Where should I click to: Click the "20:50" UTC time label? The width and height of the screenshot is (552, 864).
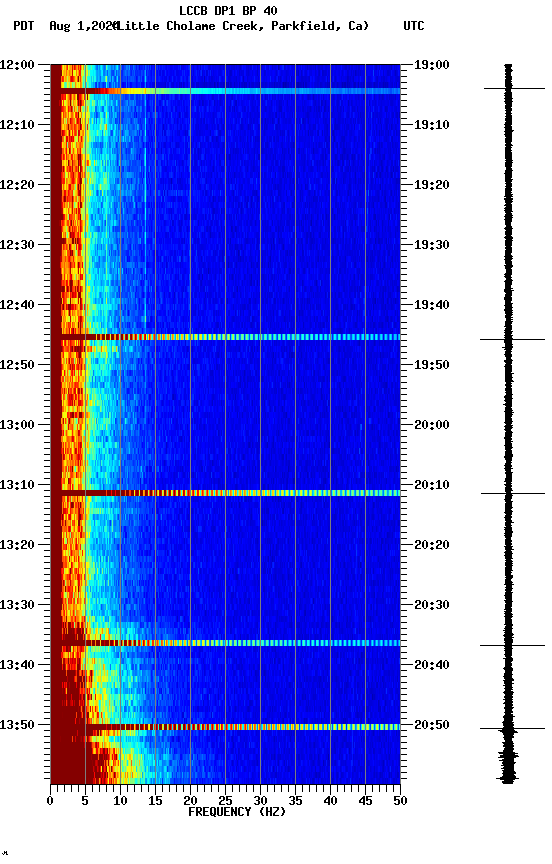point(432,725)
